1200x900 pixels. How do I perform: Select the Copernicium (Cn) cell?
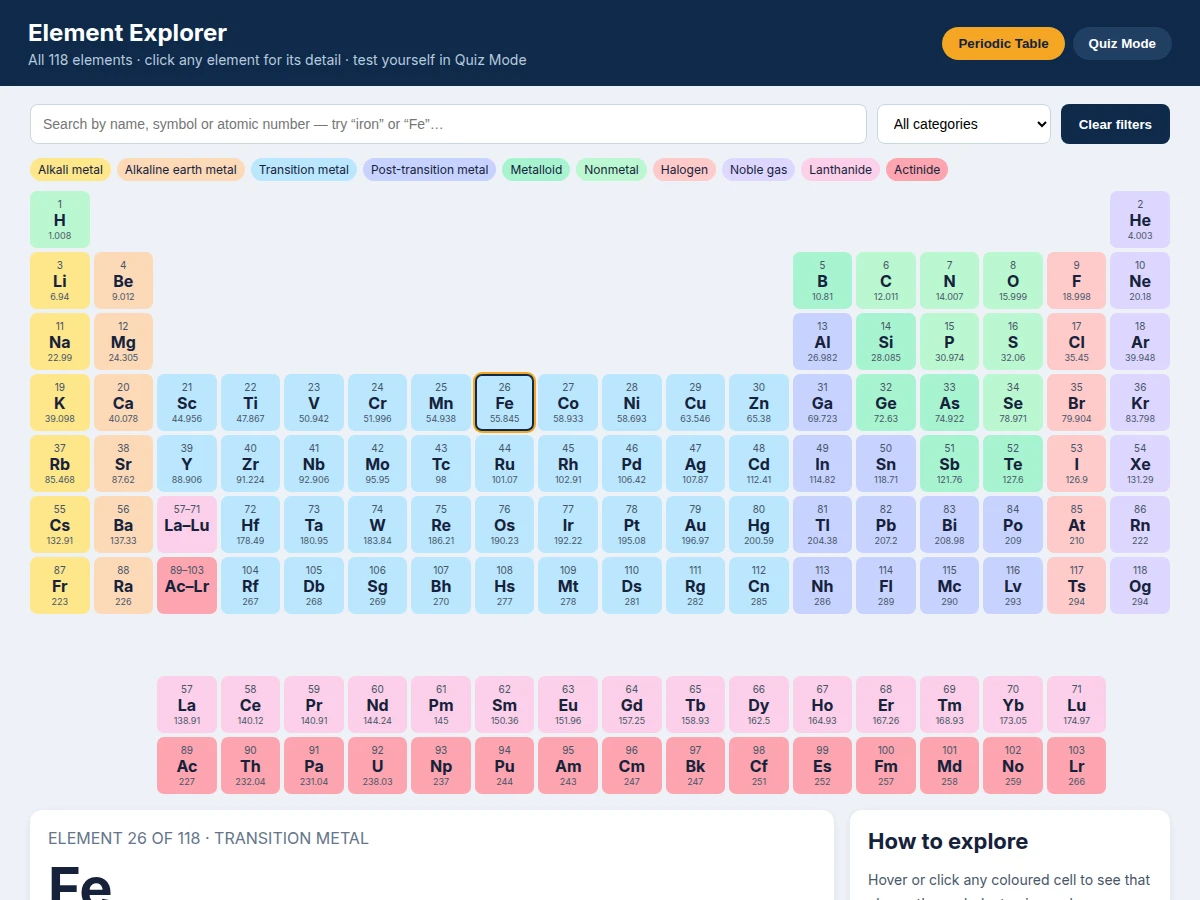(x=759, y=586)
